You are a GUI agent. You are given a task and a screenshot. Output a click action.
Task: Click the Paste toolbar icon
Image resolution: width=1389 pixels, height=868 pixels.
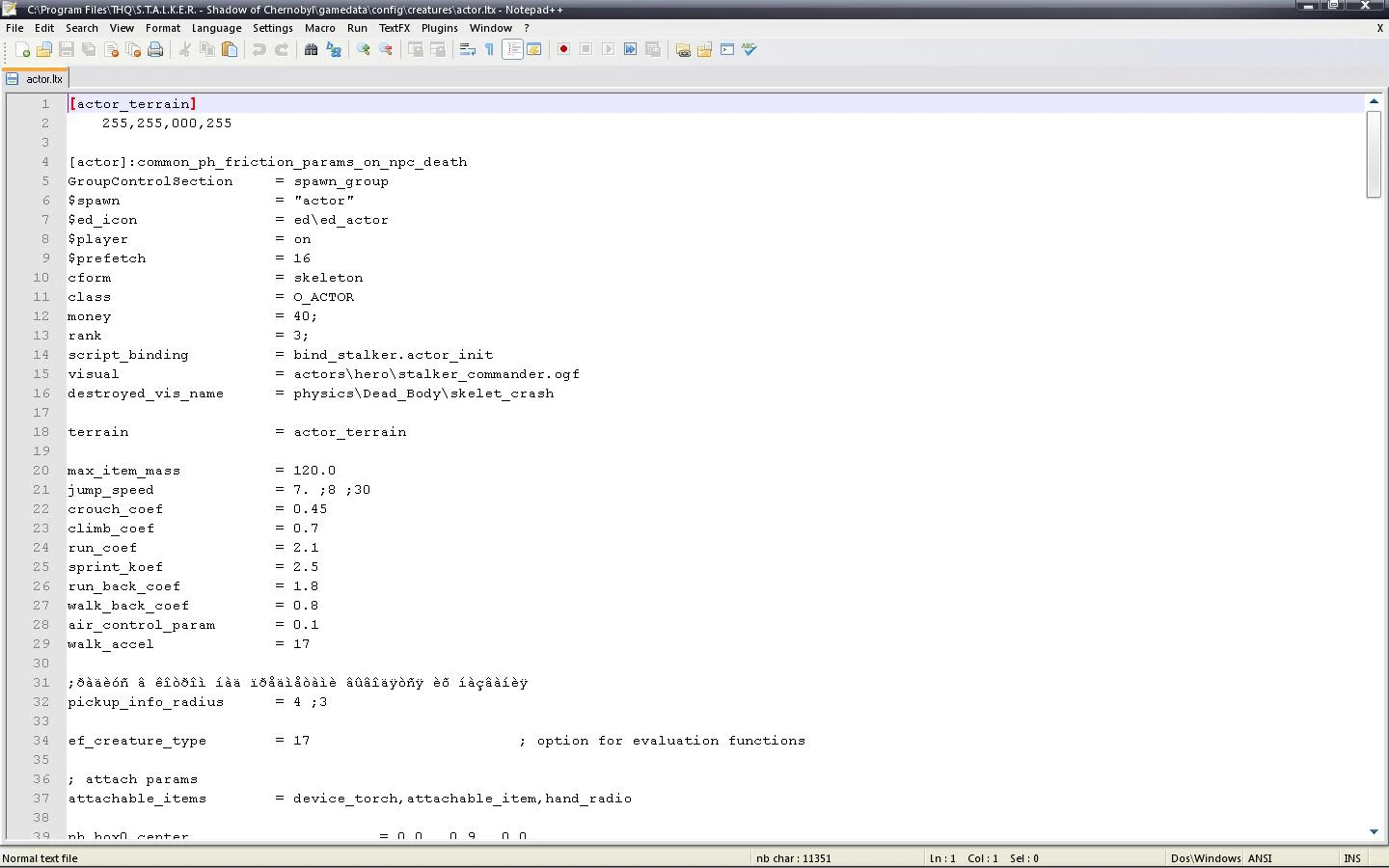(228, 49)
